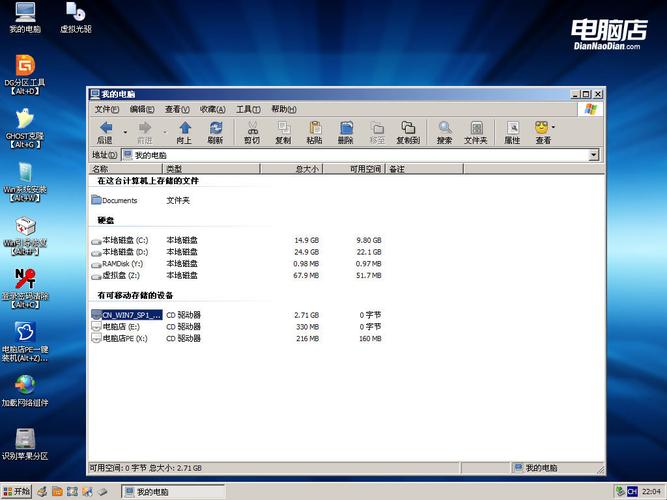Launch DG分区工具 from desktop
The height and width of the screenshot is (500, 667).
click(25, 75)
